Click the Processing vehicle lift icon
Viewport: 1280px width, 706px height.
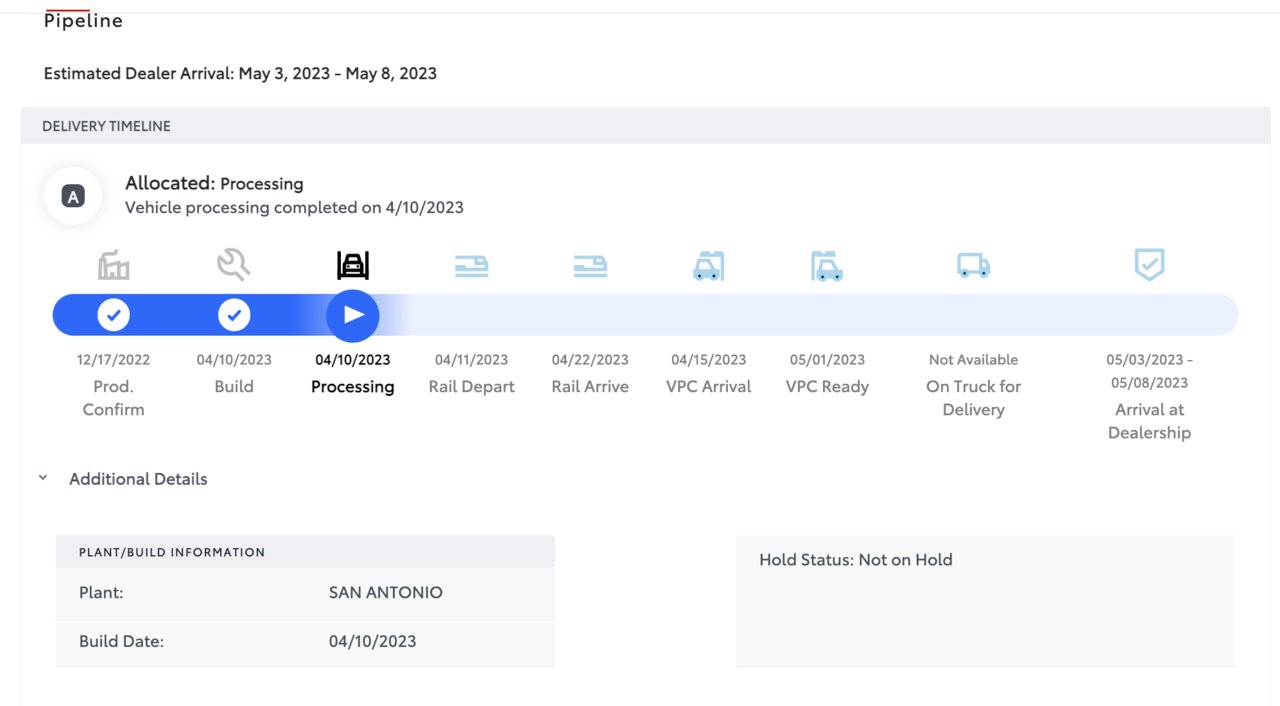point(353,265)
